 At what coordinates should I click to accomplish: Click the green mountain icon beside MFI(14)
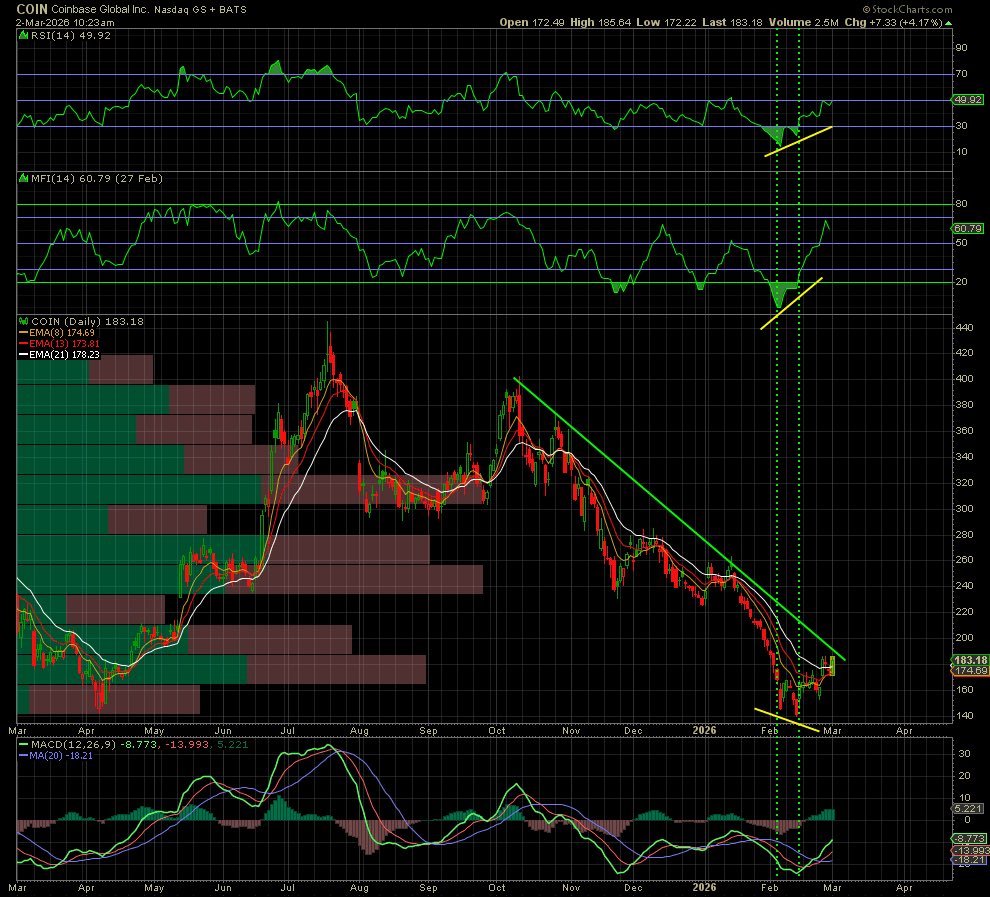[x=24, y=179]
